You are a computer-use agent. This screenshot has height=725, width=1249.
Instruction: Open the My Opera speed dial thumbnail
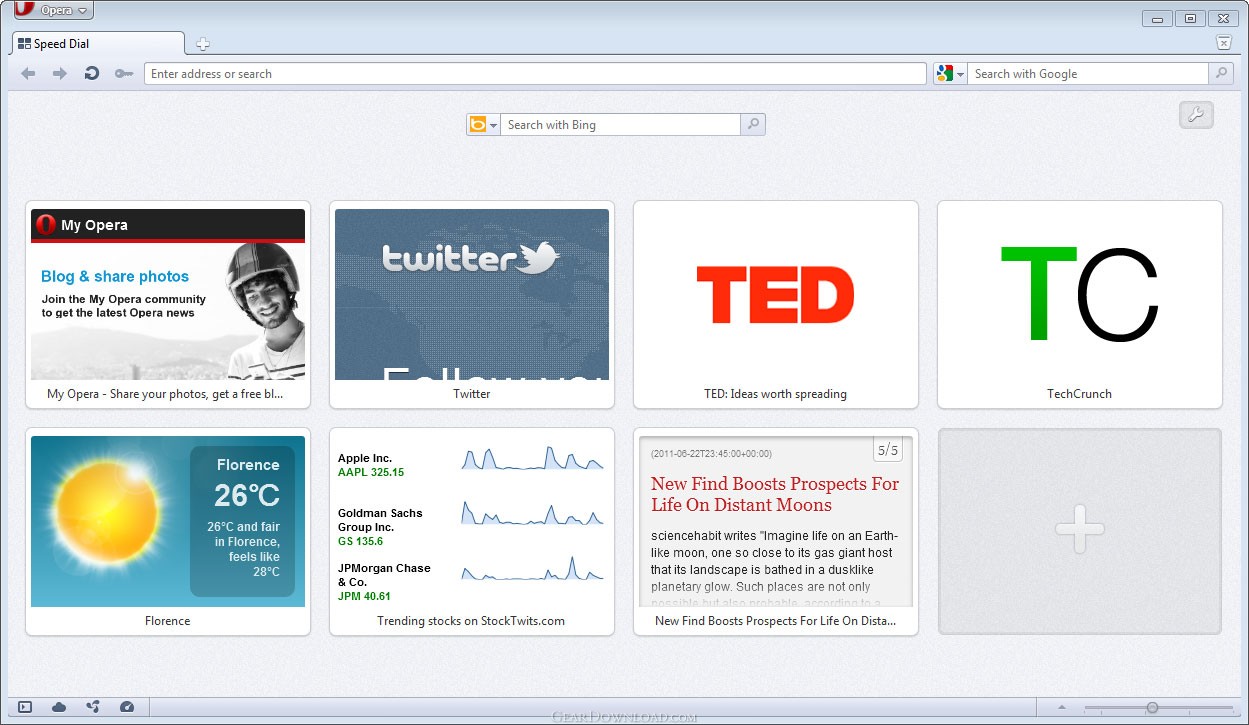click(x=168, y=295)
